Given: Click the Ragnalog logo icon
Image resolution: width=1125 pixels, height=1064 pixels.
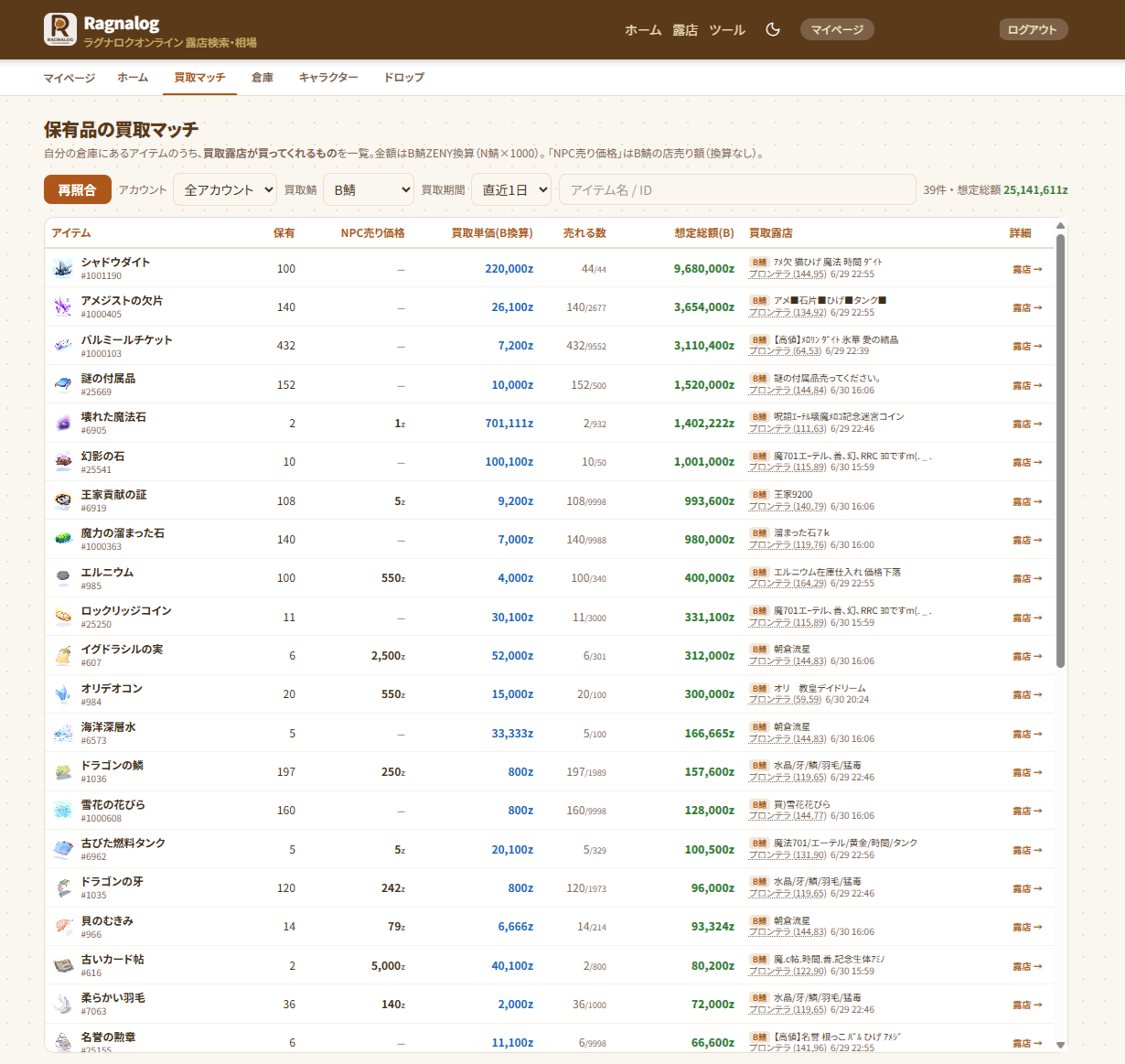Looking at the screenshot, I should [60, 29].
